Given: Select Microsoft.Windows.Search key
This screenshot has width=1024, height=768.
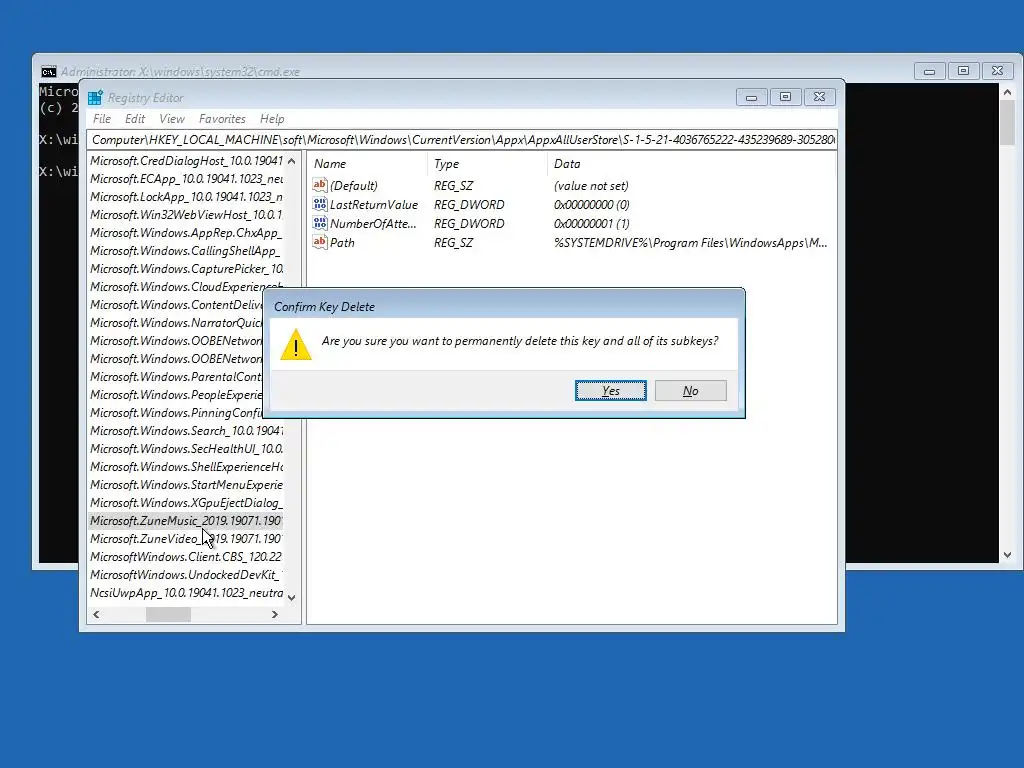Looking at the screenshot, I should 186,431.
